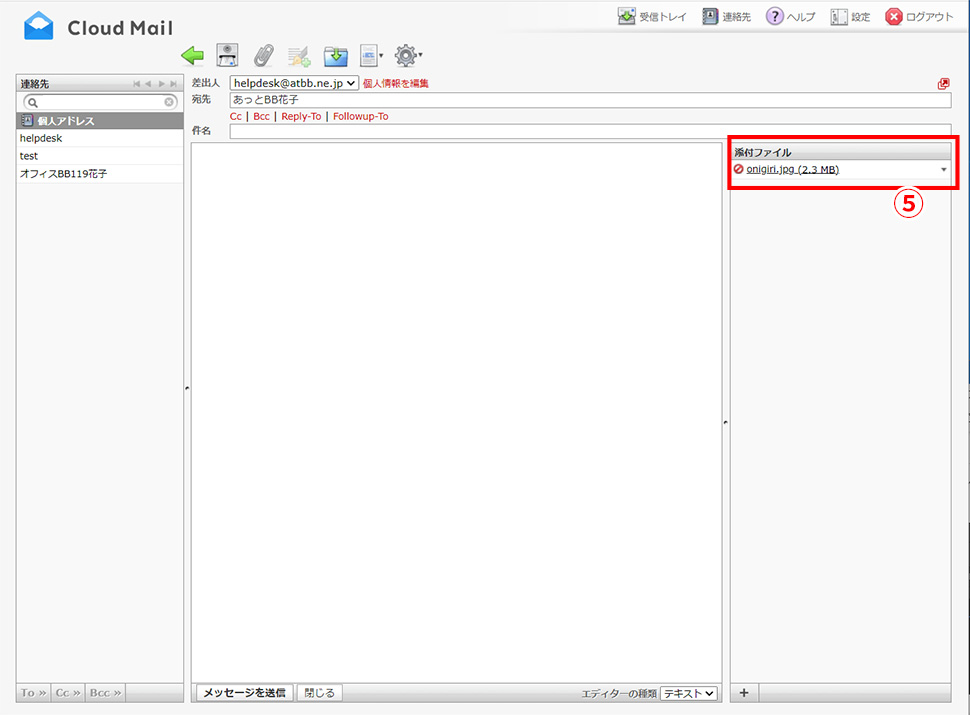Add a Bcc recipient field
Screen dimensions: 970x715
pyautogui.click(x=261, y=116)
